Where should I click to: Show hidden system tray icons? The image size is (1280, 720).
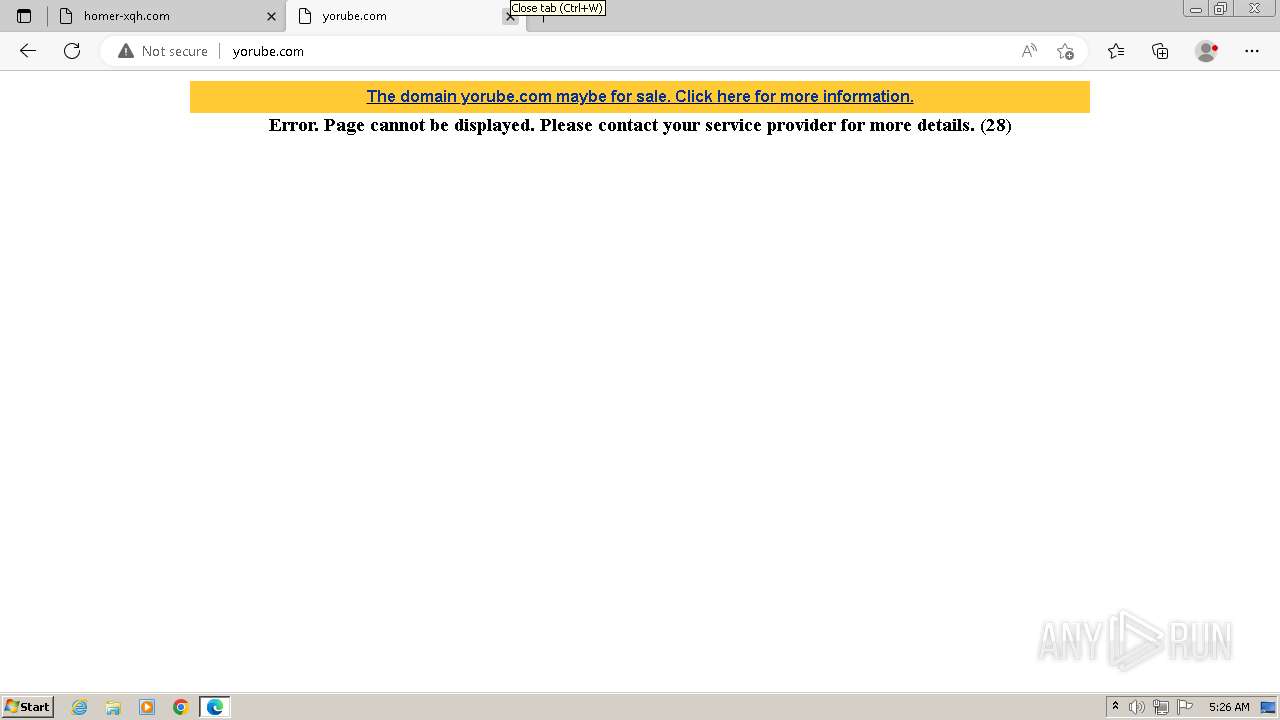point(1115,706)
